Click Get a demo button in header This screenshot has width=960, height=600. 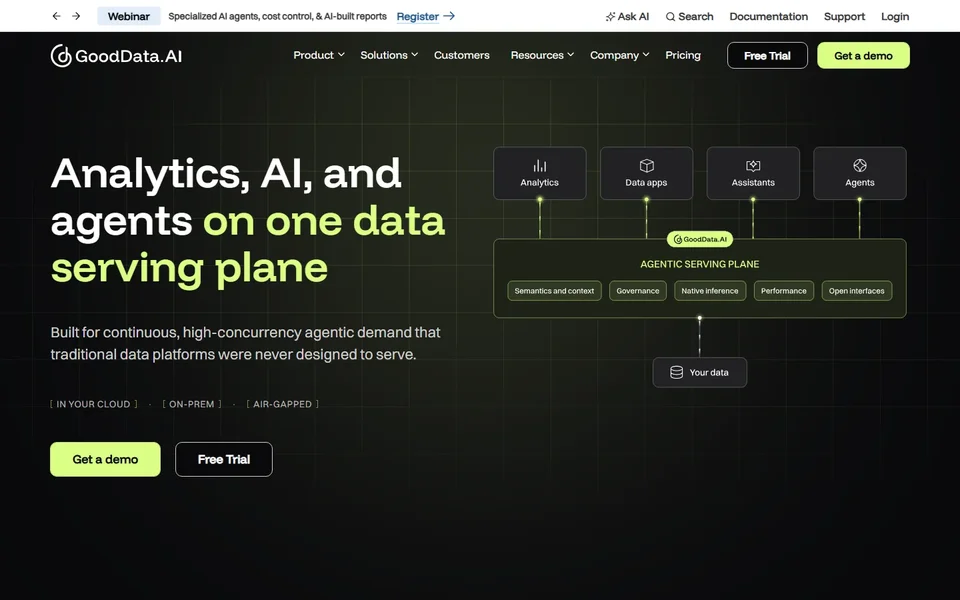coord(863,56)
